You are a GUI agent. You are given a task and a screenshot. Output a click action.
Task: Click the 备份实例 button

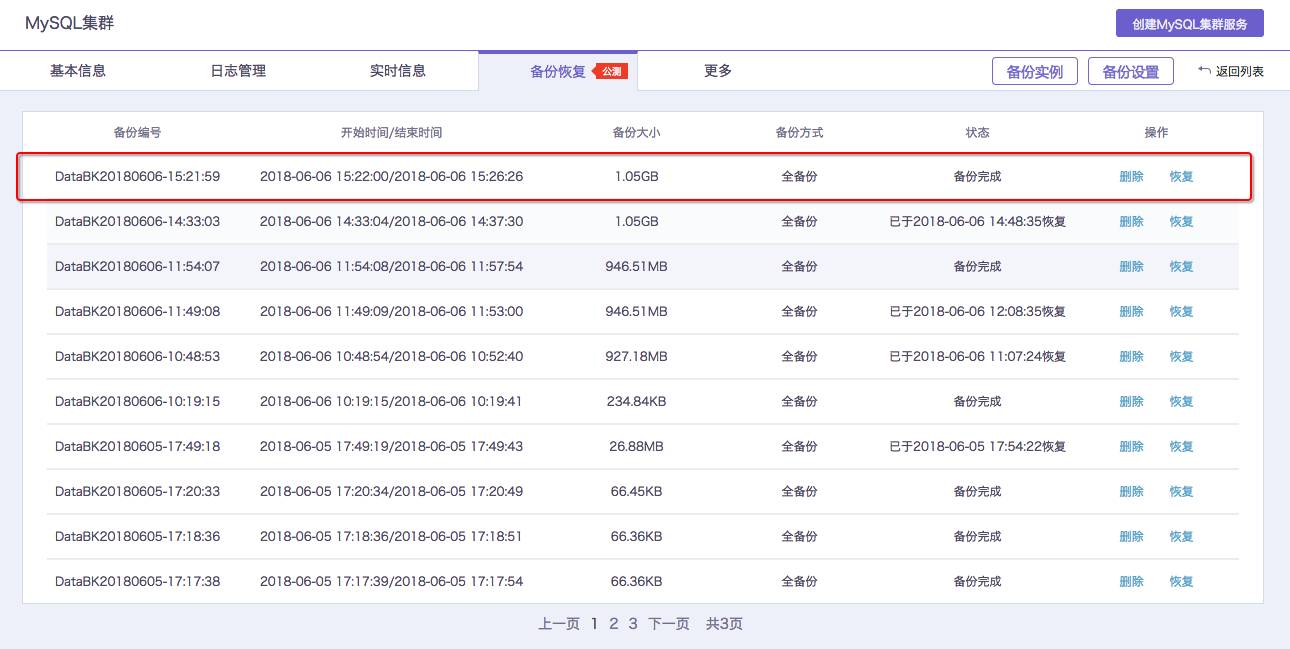coord(1035,72)
